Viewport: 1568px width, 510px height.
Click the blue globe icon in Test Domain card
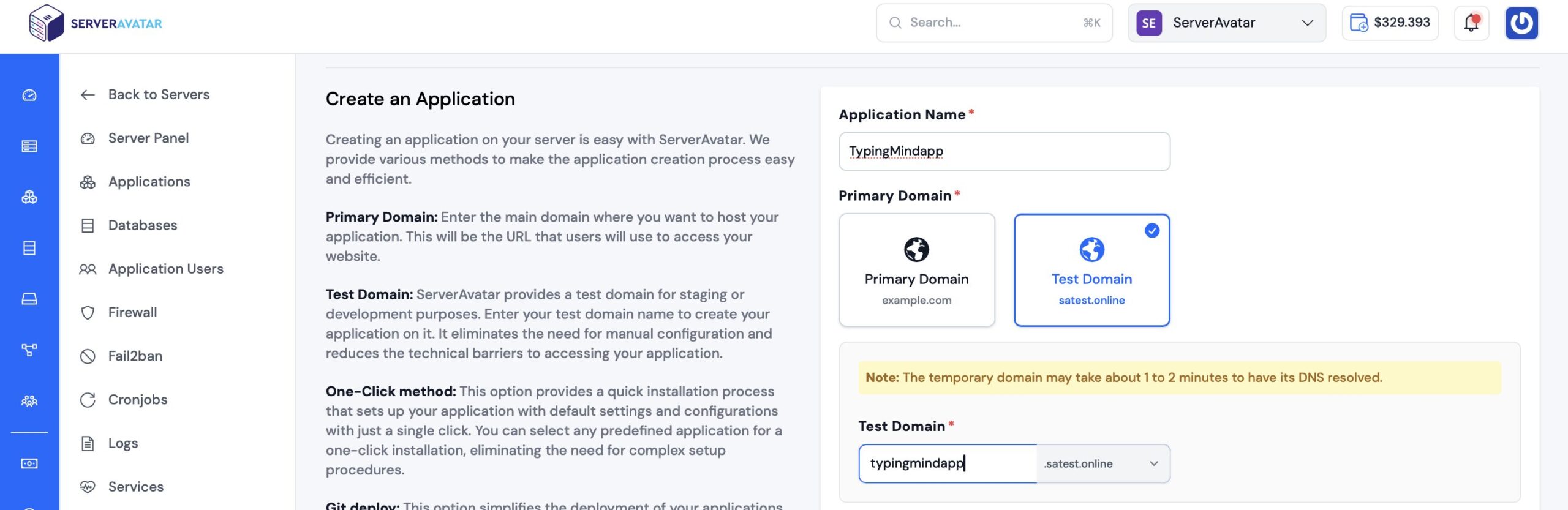[x=1091, y=249]
